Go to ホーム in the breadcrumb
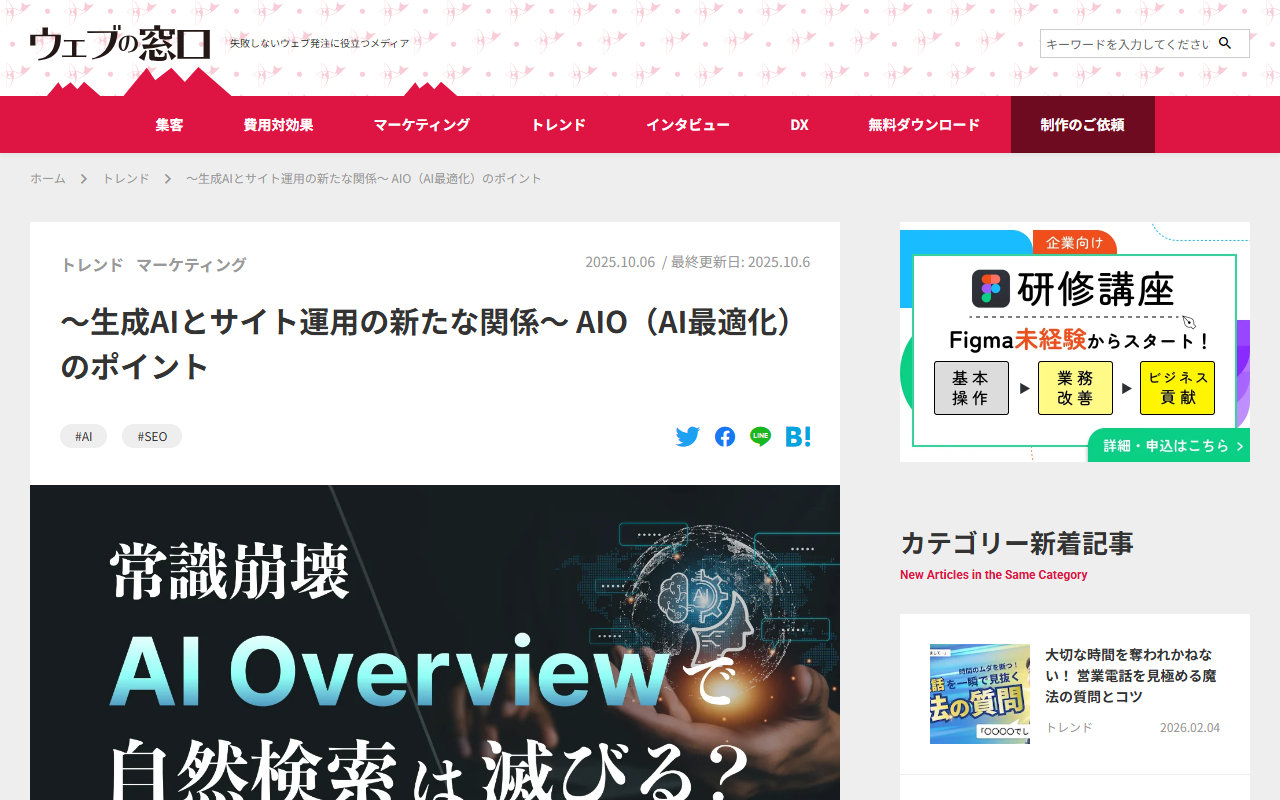1280x800 pixels. (x=48, y=179)
